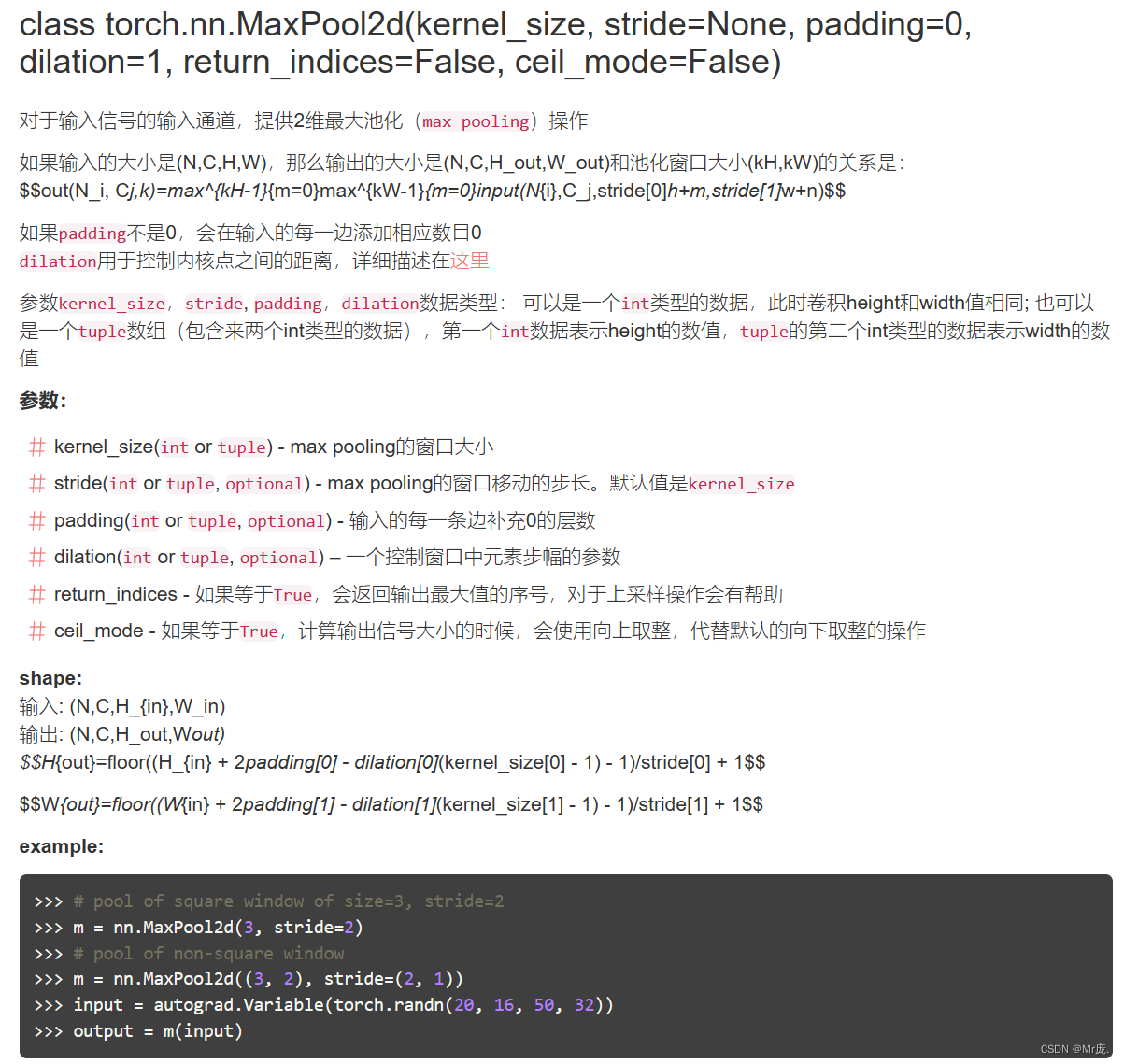Image resolution: width=1124 pixels, height=1064 pixels.
Task: Click the sentence starting "如果输入的大小是(N,C,H,W)"
Action: click(x=462, y=163)
